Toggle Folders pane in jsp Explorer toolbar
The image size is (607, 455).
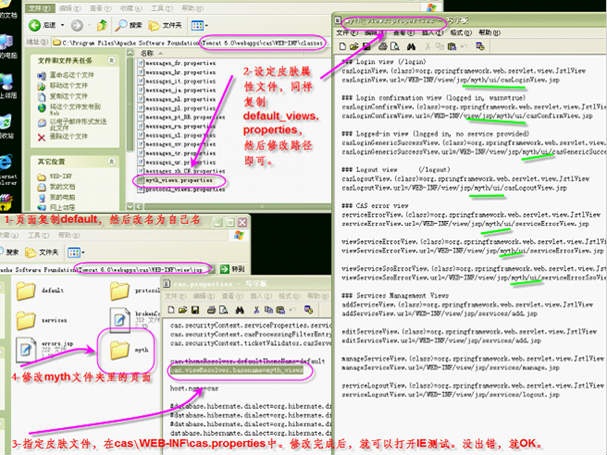pyautogui.click(x=41, y=252)
